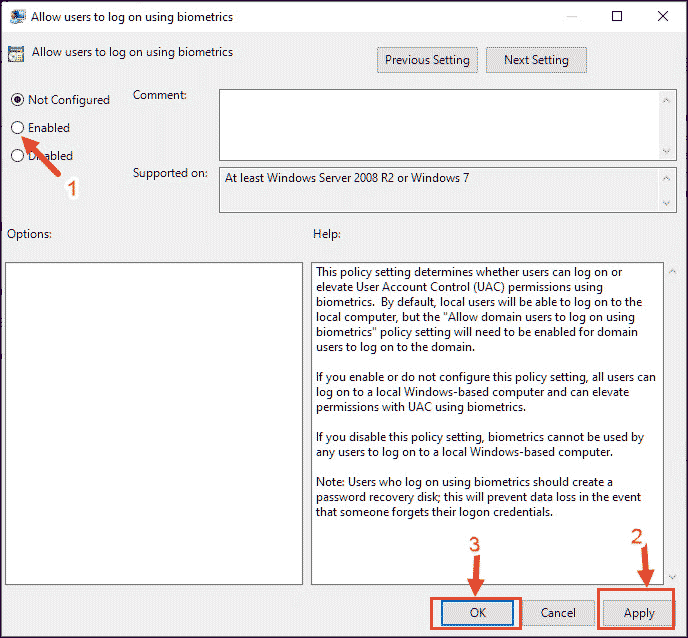
Task: Click the Supported on scroll up arrow
Action: (x=666, y=178)
